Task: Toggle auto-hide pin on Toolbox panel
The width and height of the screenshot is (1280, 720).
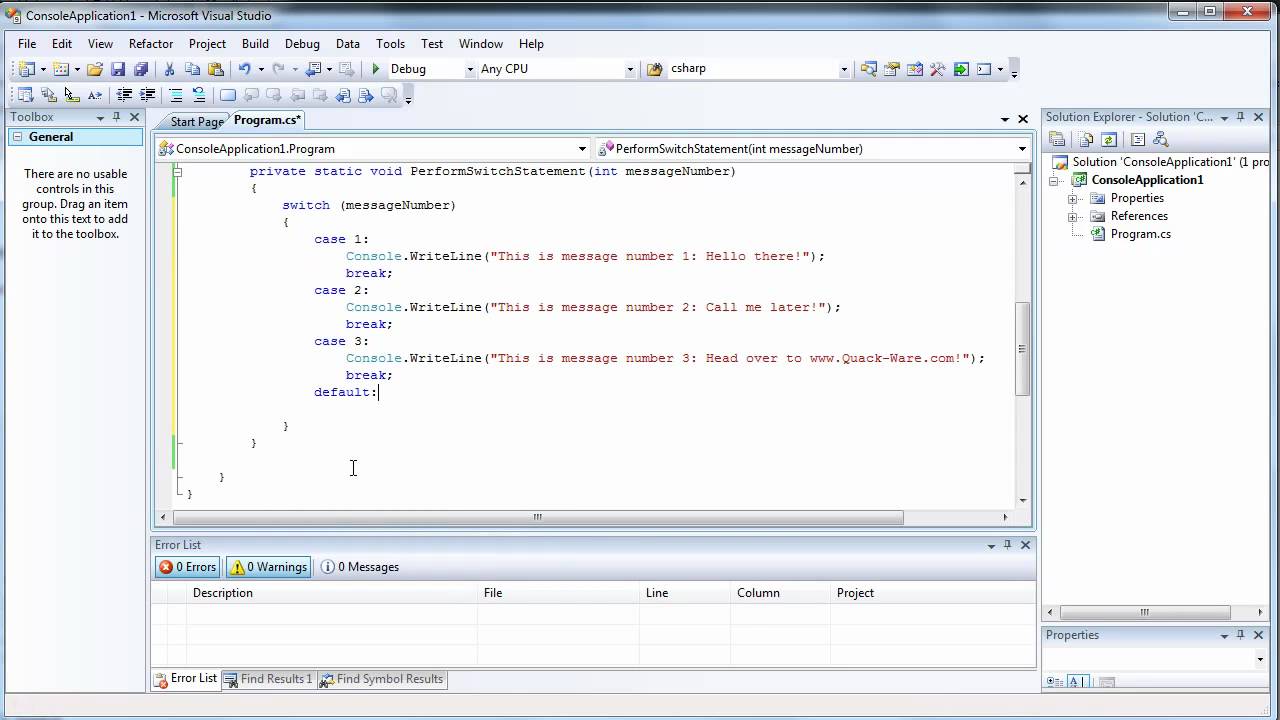Action: coord(115,117)
